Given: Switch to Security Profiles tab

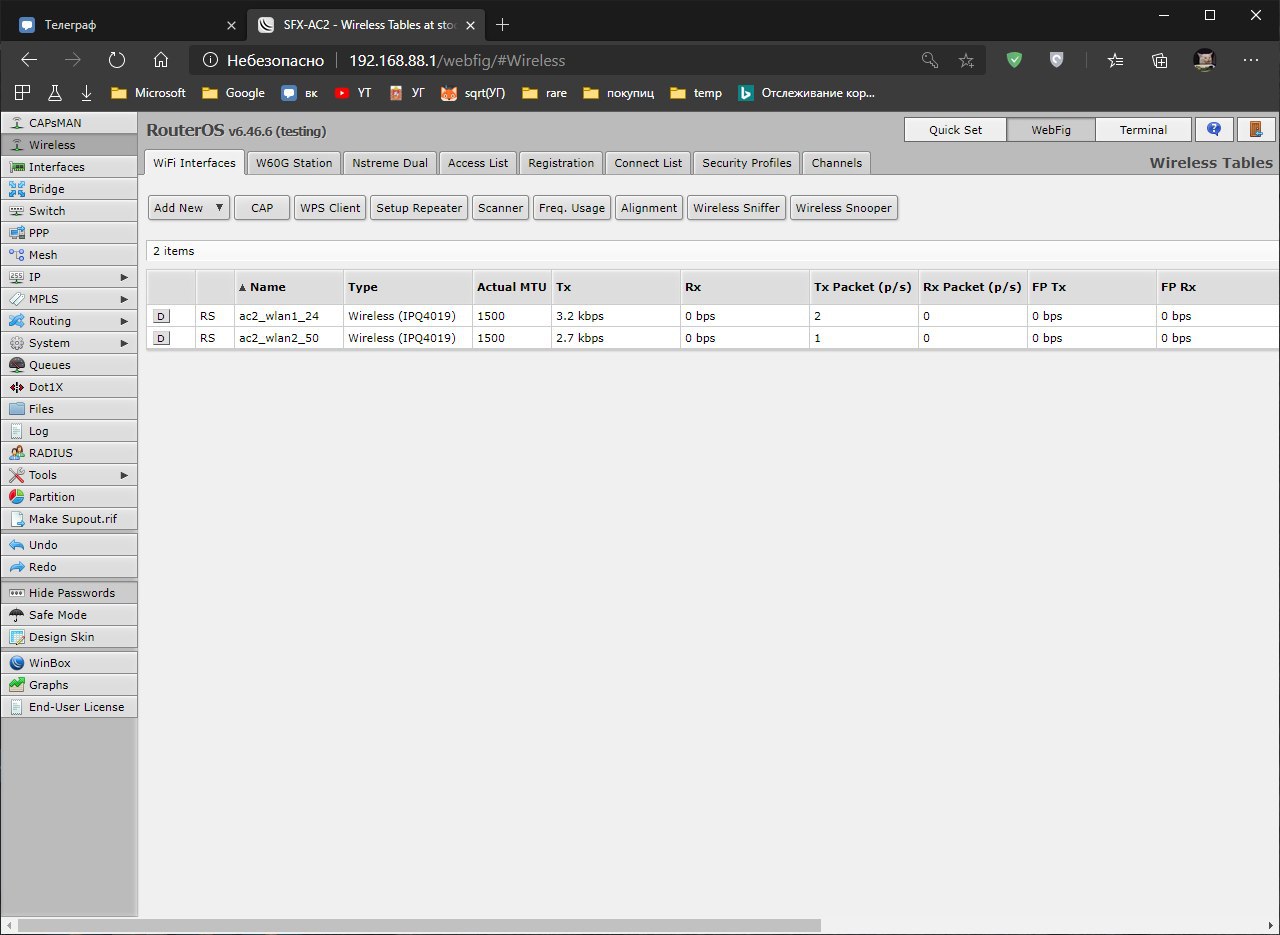Looking at the screenshot, I should (747, 163).
